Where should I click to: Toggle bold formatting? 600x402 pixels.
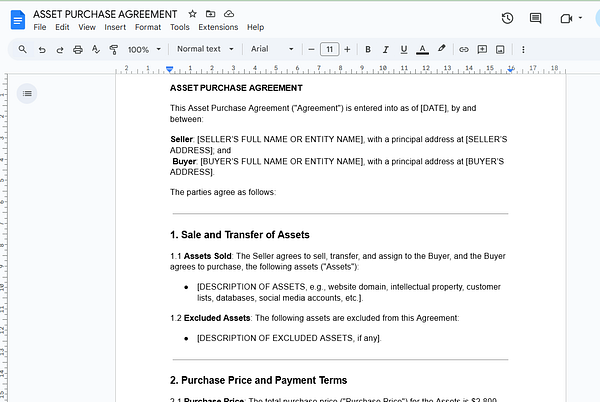tap(368, 49)
